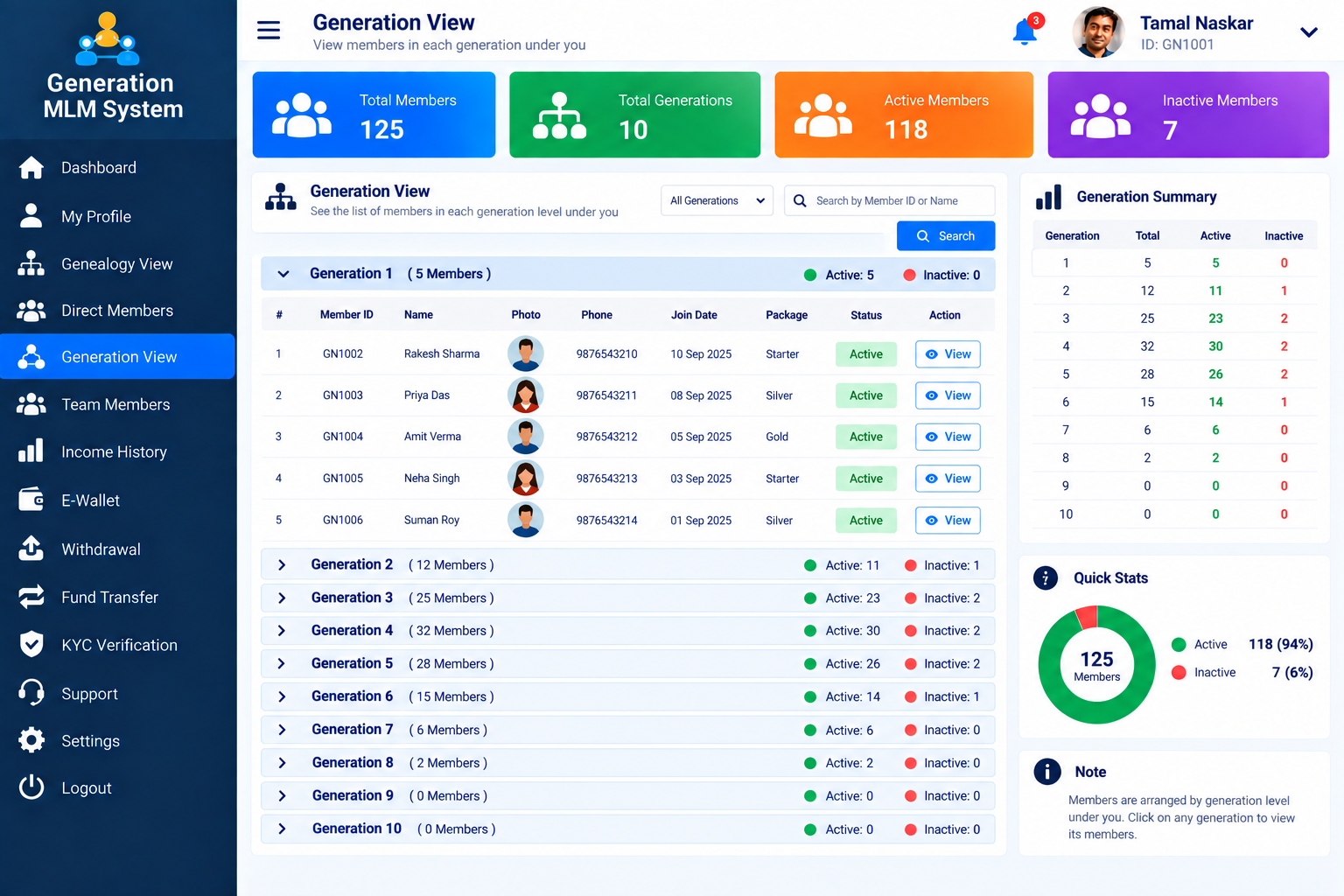This screenshot has height=896, width=1344.
Task: Open notifications bell icon
Action: [1025, 31]
